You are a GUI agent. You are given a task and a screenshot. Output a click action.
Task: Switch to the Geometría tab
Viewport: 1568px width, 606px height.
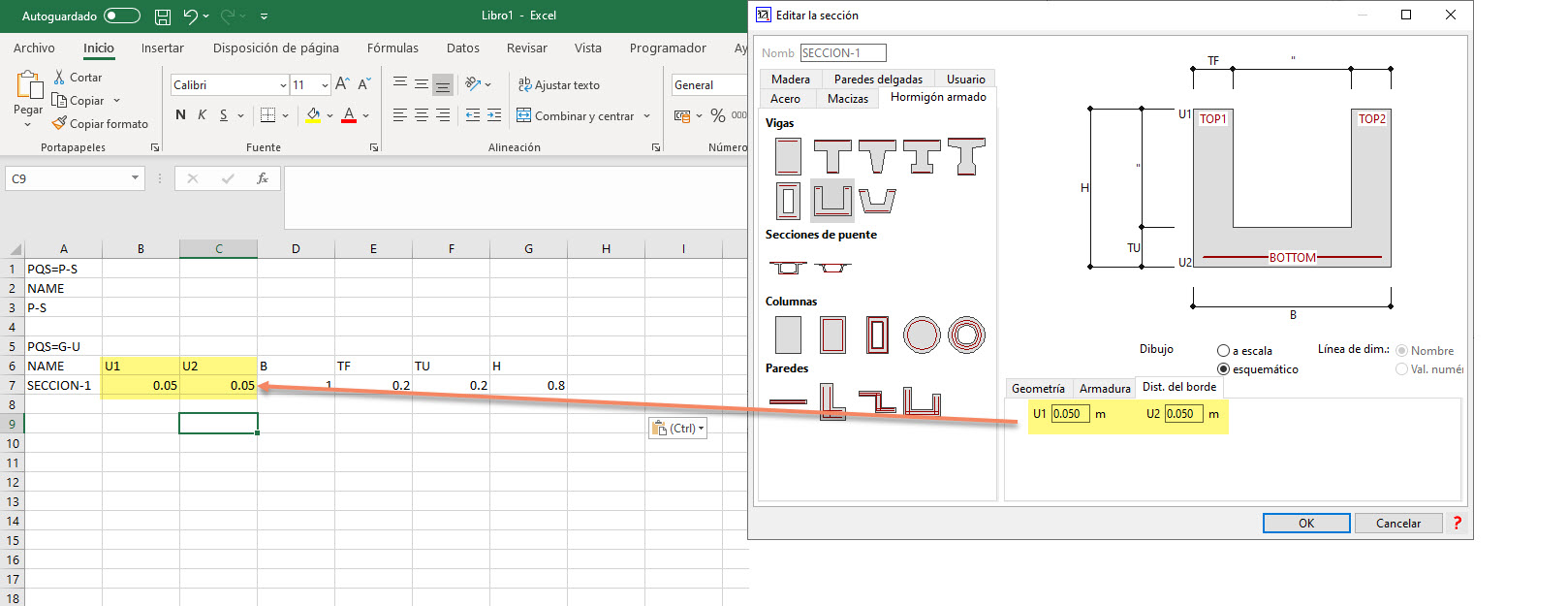(1038, 389)
